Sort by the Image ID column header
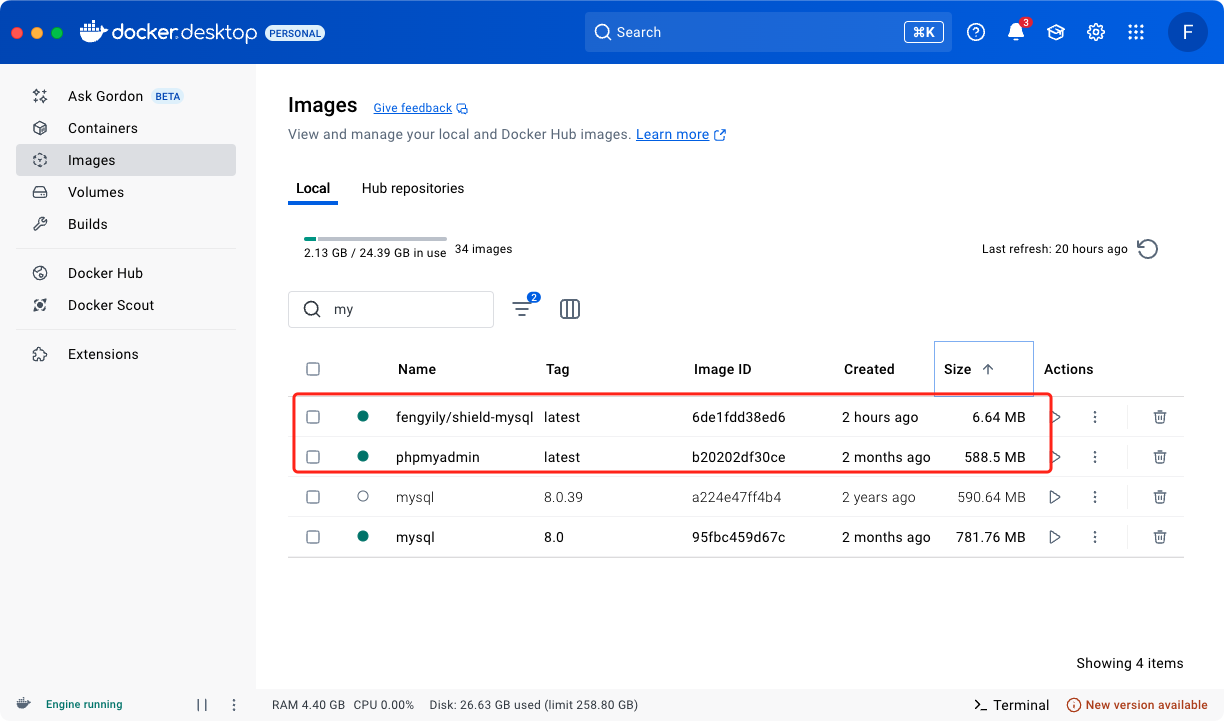Image resolution: width=1224 pixels, height=721 pixels. coord(722,369)
